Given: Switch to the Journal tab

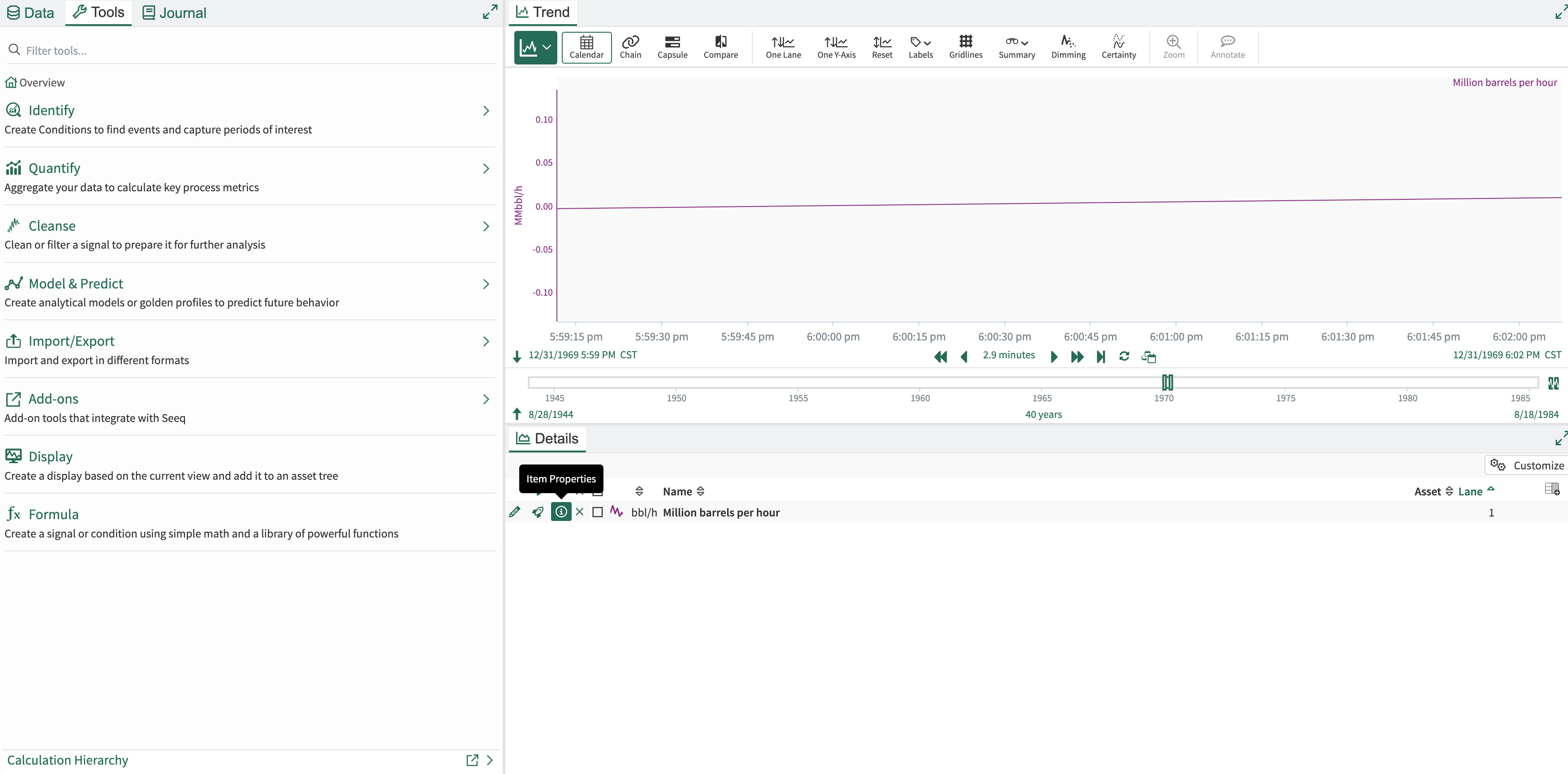Looking at the screenshot, I should point(174,13).
